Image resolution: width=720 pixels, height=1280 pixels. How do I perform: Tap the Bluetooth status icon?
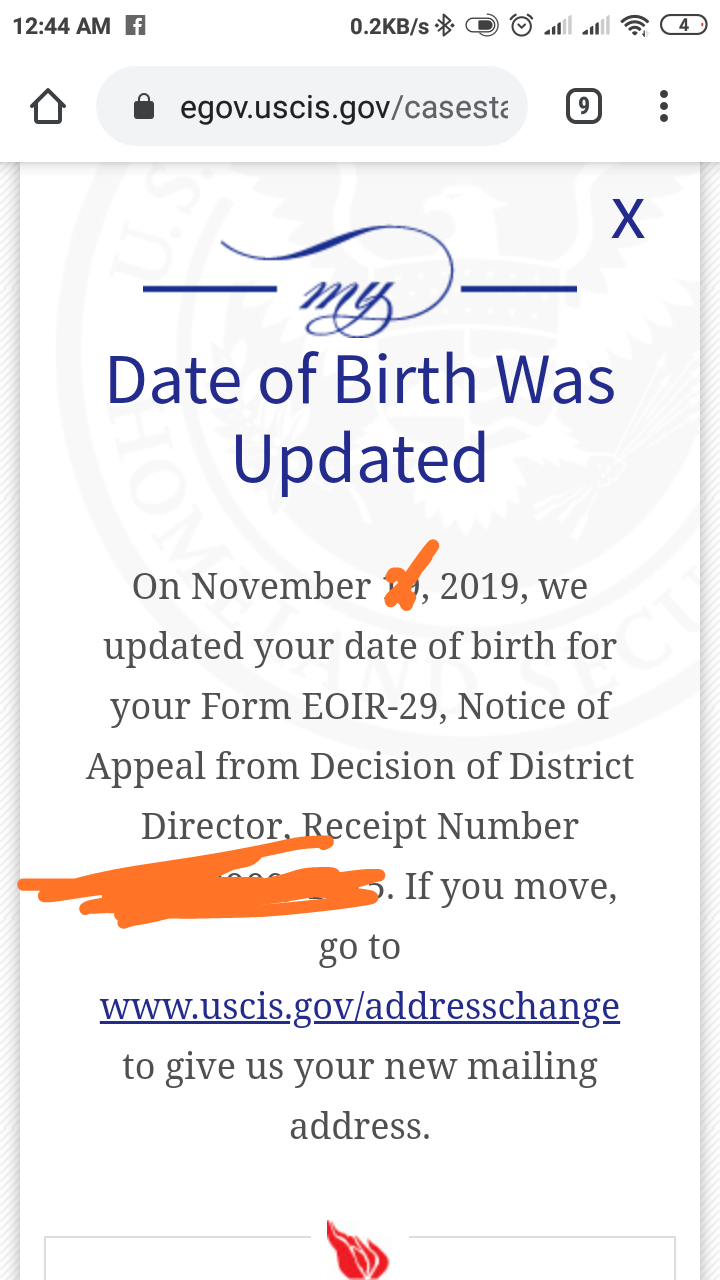tap(445, 27)
